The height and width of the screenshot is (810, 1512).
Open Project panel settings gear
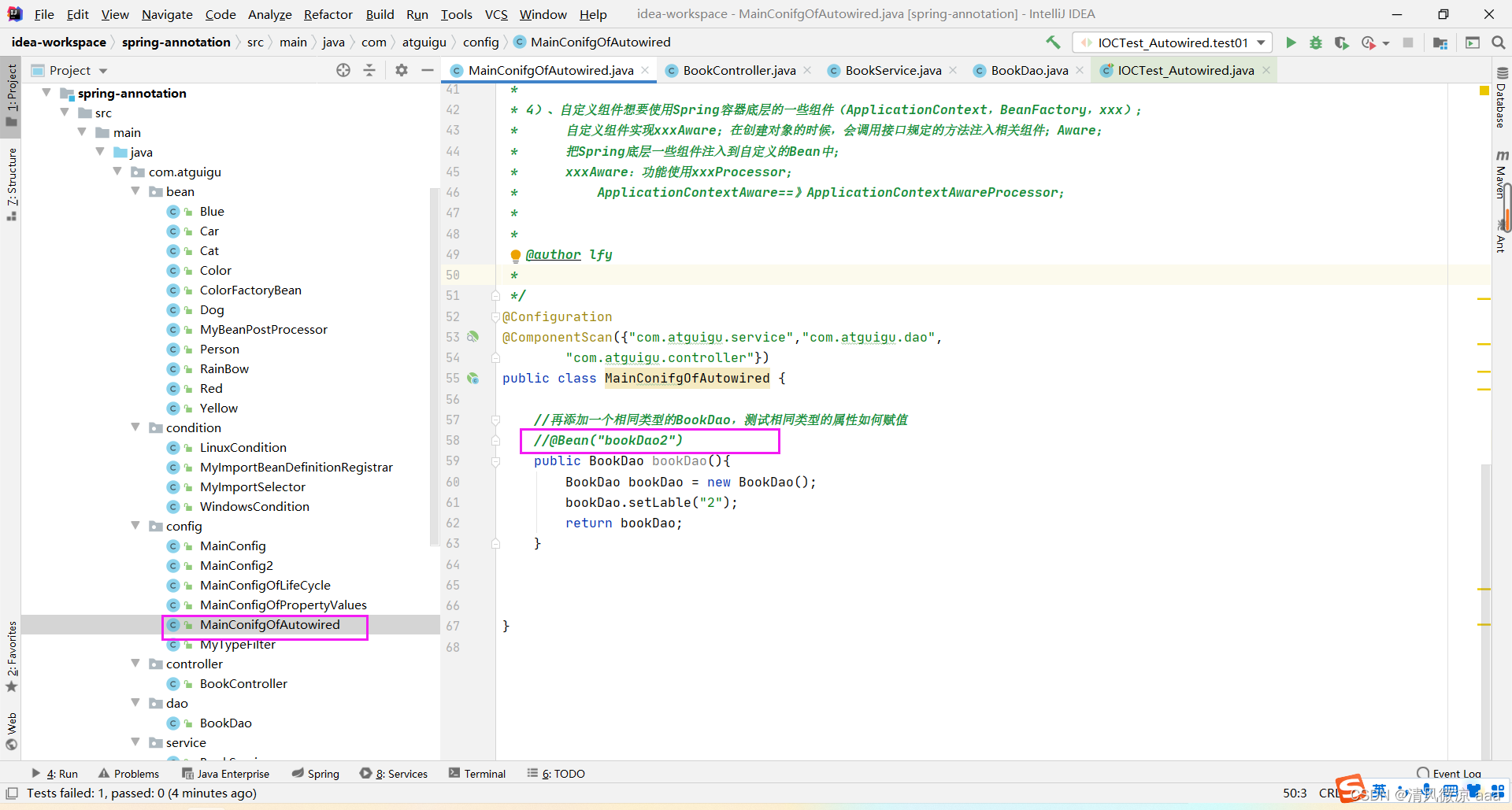[x=402, y=70]
